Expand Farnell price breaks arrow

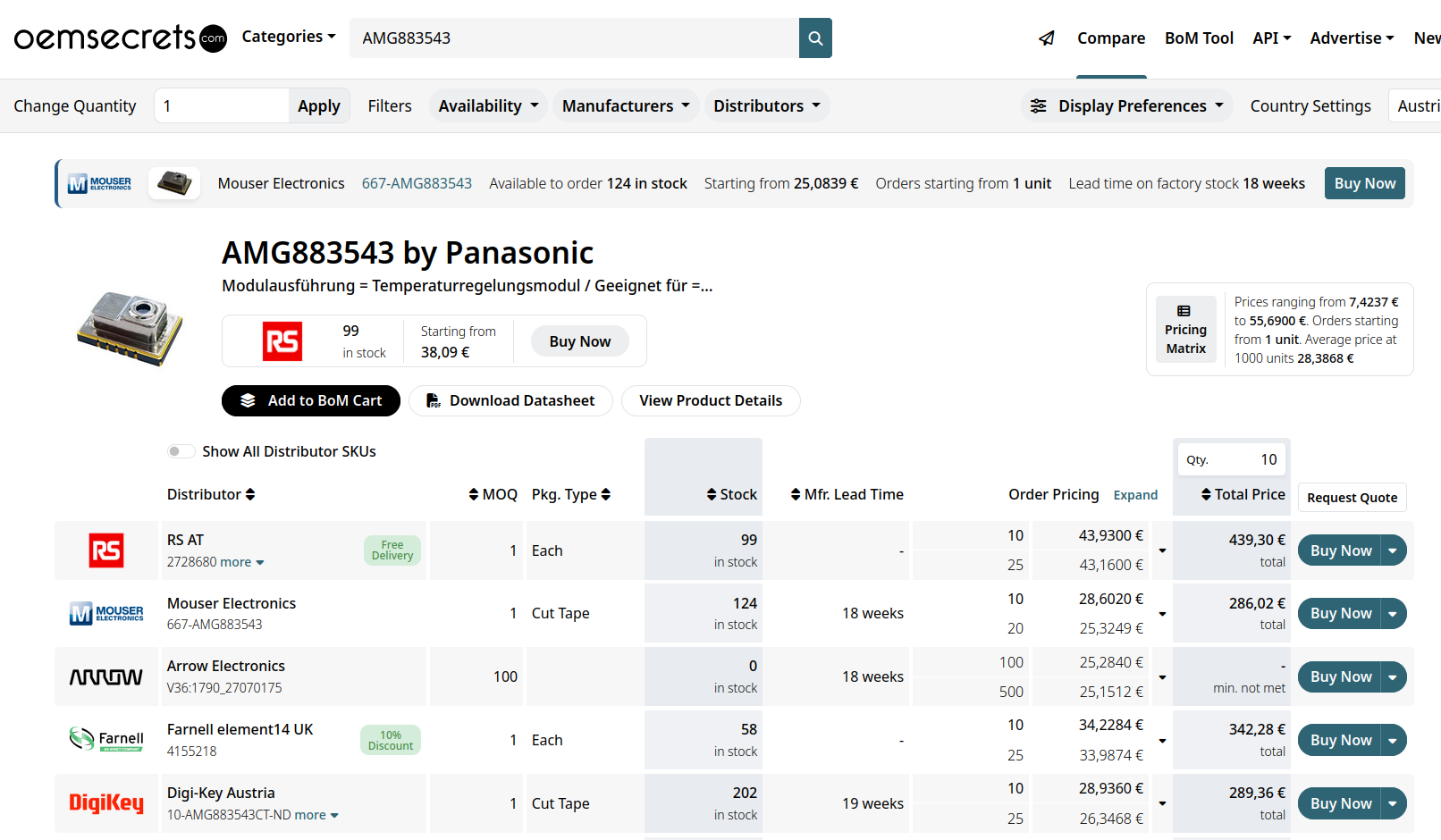(x=1162, y=741)
